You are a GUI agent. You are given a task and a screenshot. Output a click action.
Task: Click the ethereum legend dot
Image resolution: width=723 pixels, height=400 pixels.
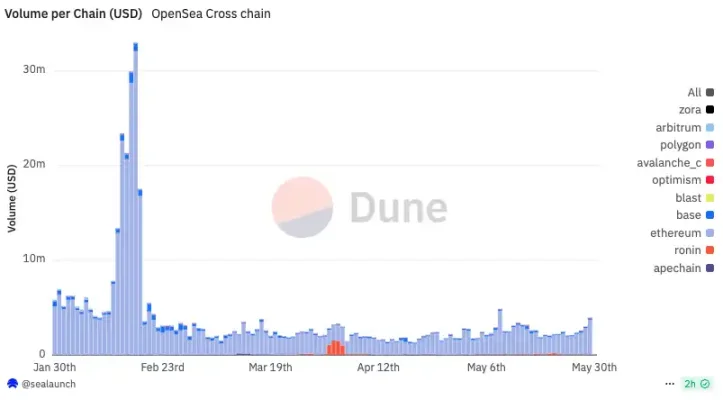coord(709,232)
